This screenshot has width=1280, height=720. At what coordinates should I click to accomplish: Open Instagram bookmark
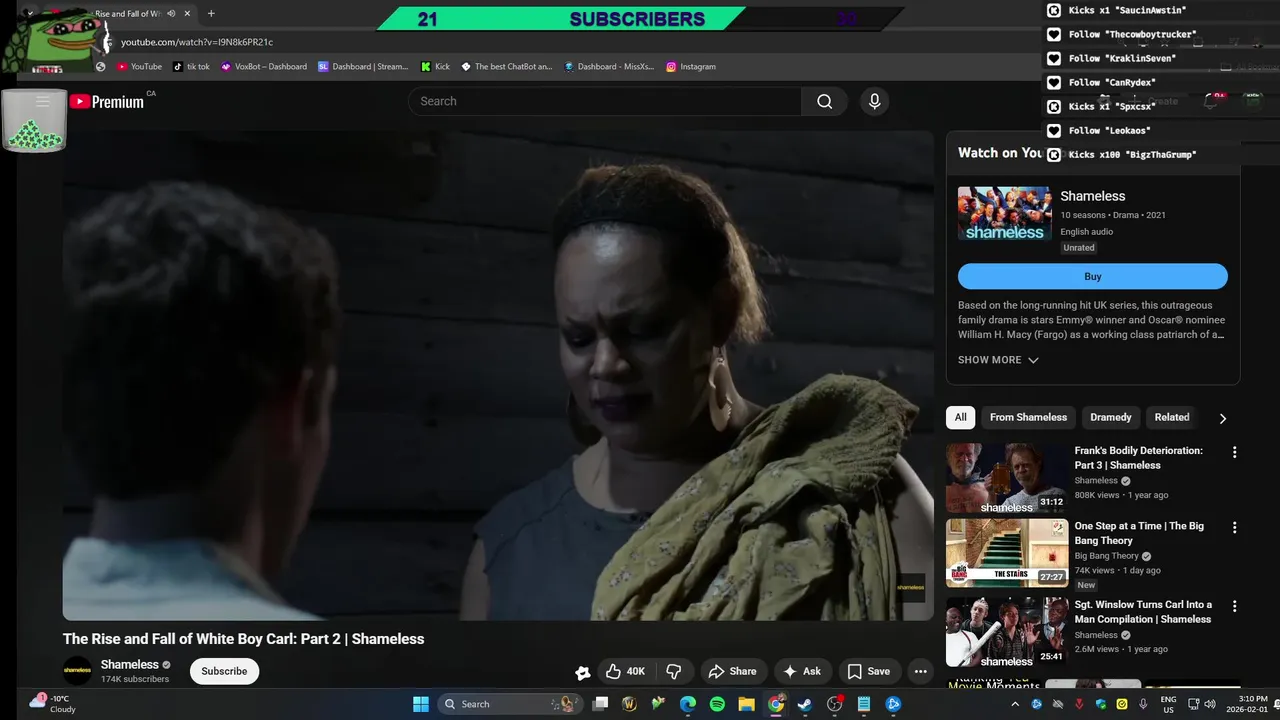pyautogui.click(x=691, y=66)
